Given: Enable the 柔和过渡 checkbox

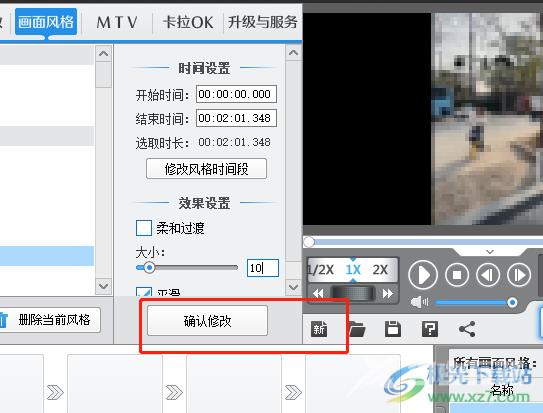Looking at the screenshot, I should pos(144,228).
